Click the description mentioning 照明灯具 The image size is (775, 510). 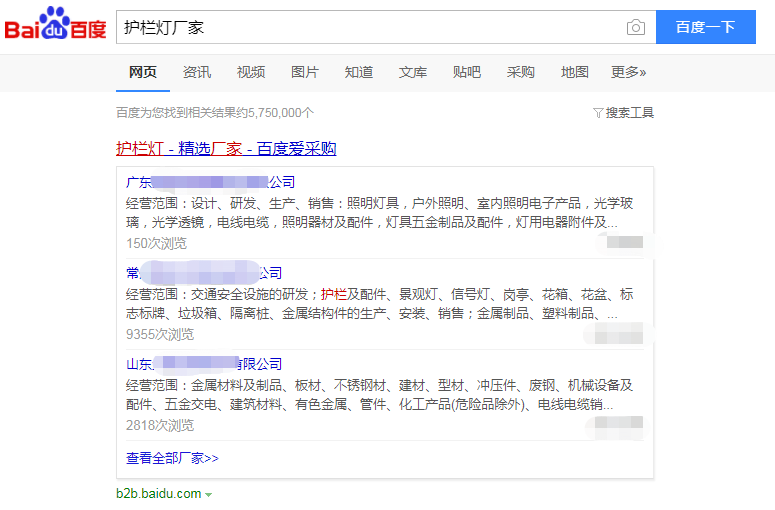(x=379, y=213)
